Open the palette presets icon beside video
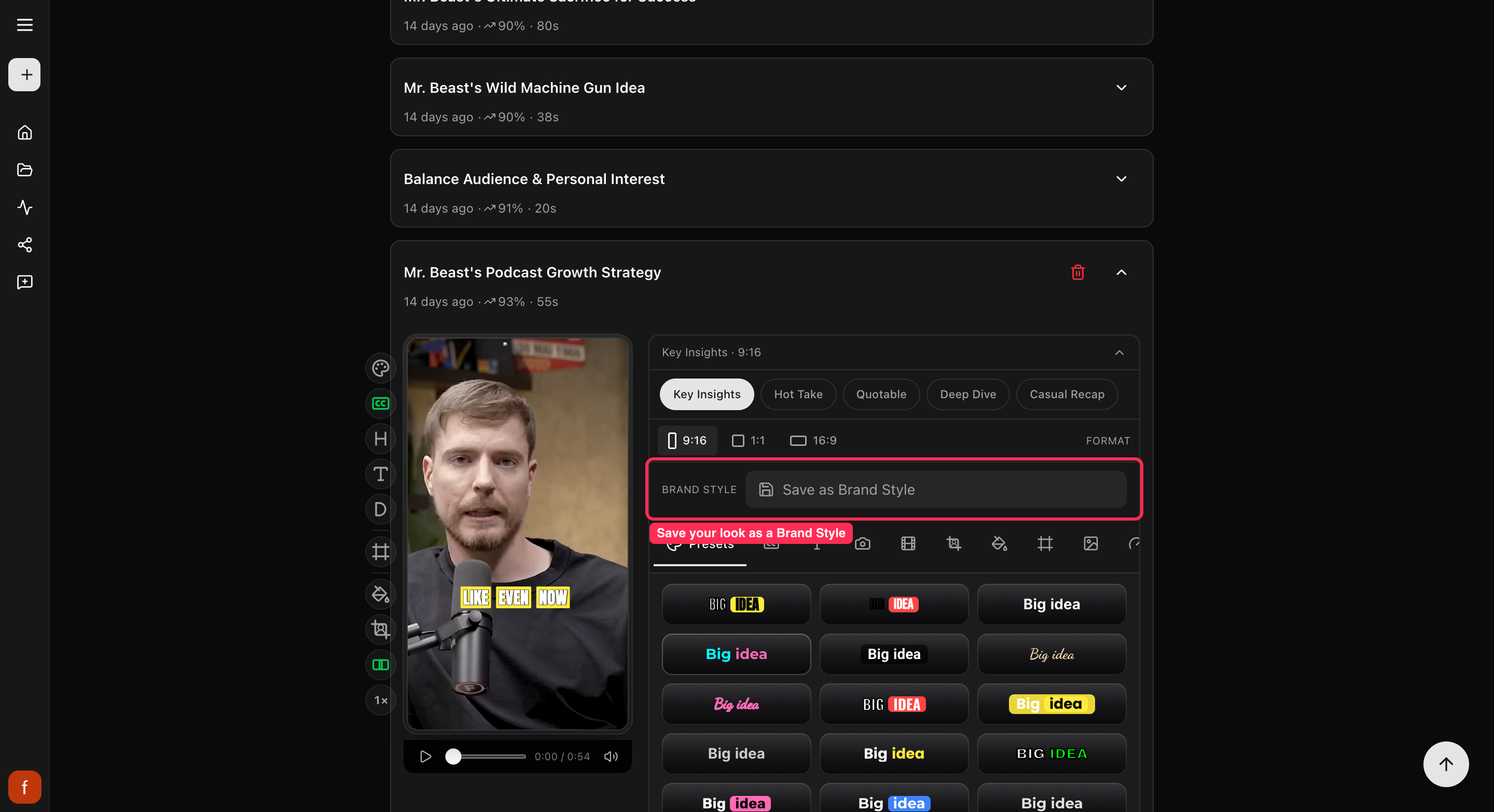 click(380, 368)
